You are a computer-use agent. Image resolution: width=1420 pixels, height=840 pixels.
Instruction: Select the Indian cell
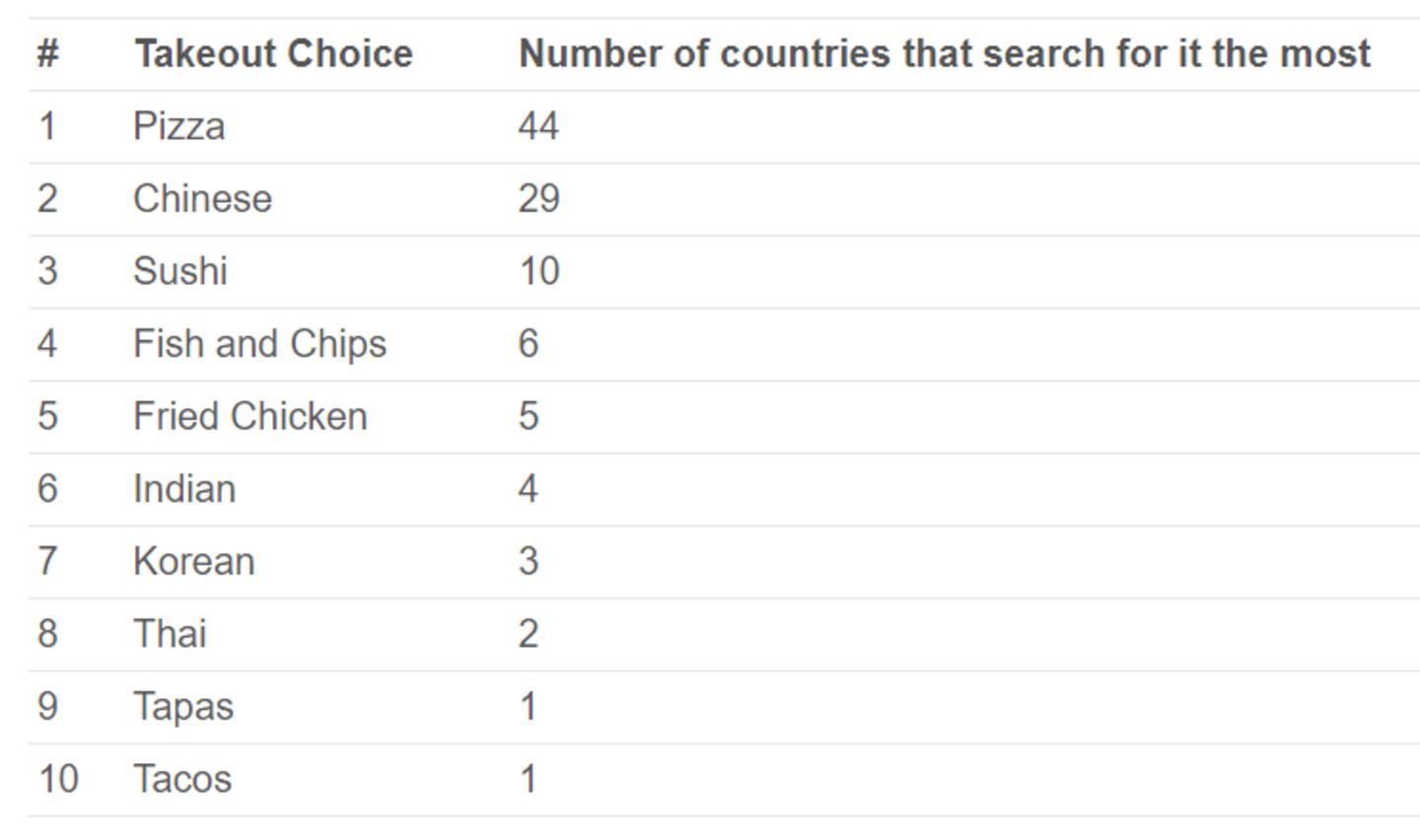[x=184, y=489]
